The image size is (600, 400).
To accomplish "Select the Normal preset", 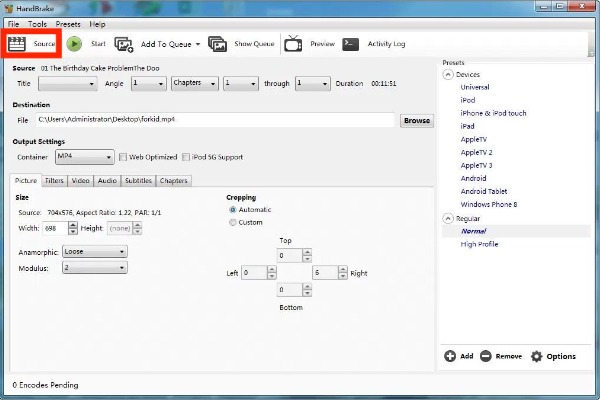I will coord(474,231).
